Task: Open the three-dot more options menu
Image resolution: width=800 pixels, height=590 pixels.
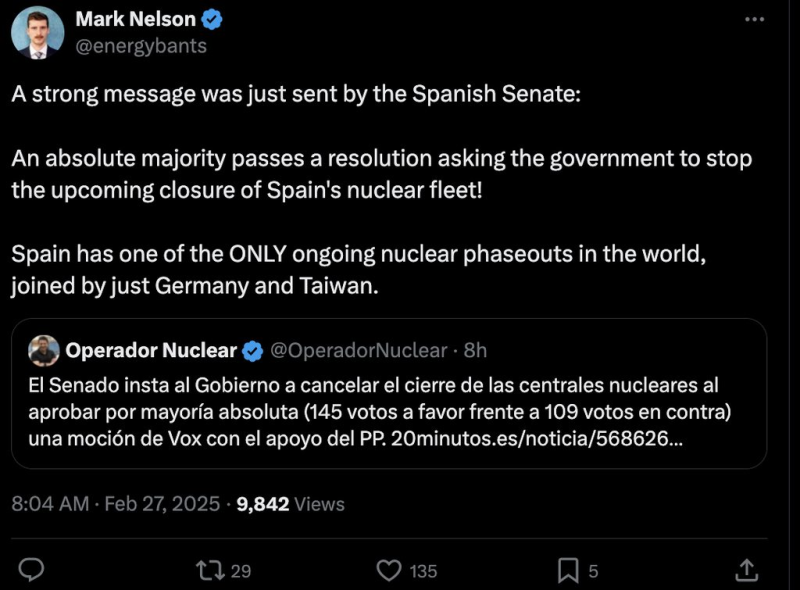Action: click(754, 19)
